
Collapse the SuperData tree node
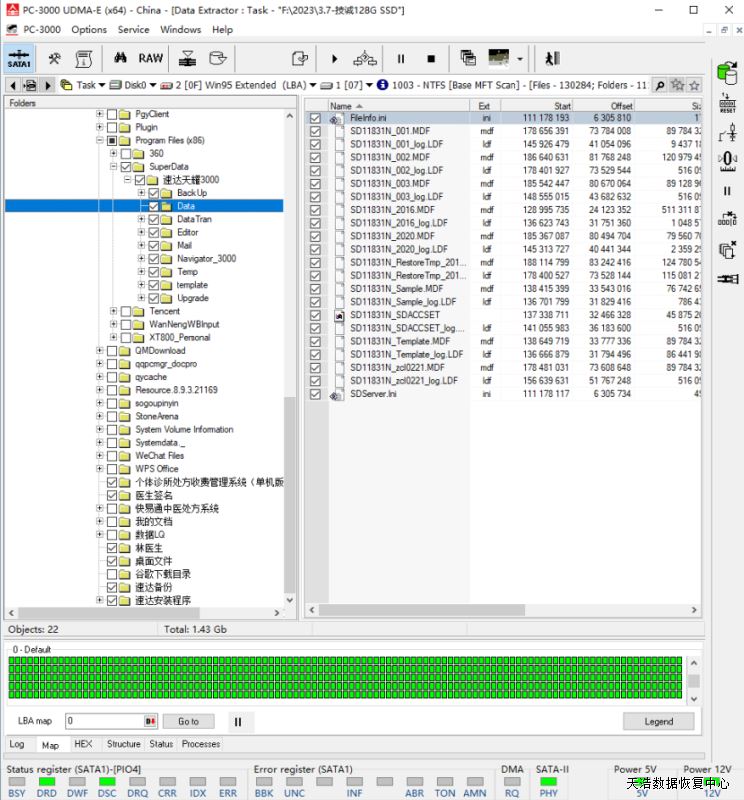click(x=114, y=167)
